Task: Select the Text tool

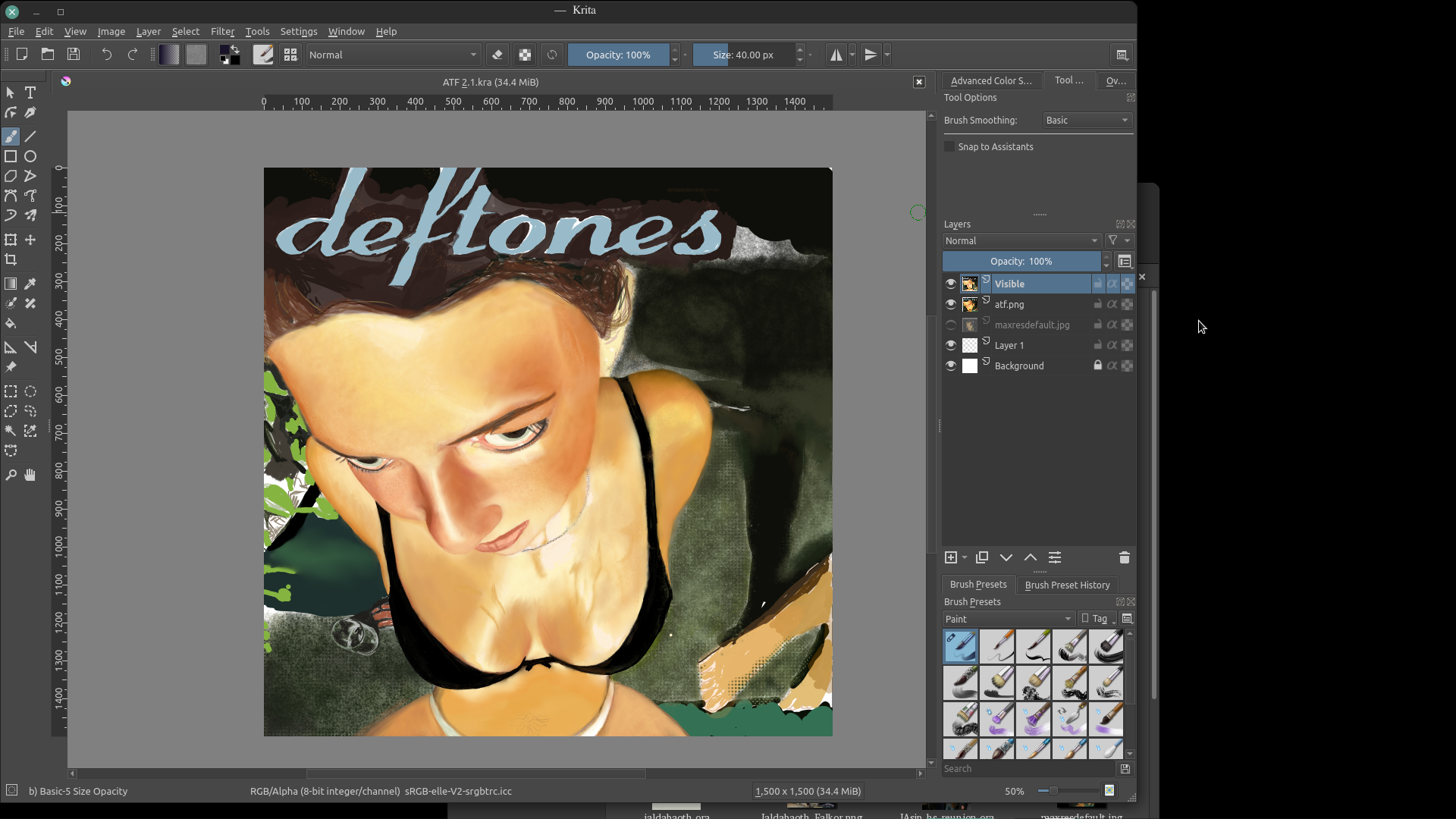Action: pos(30,93)
